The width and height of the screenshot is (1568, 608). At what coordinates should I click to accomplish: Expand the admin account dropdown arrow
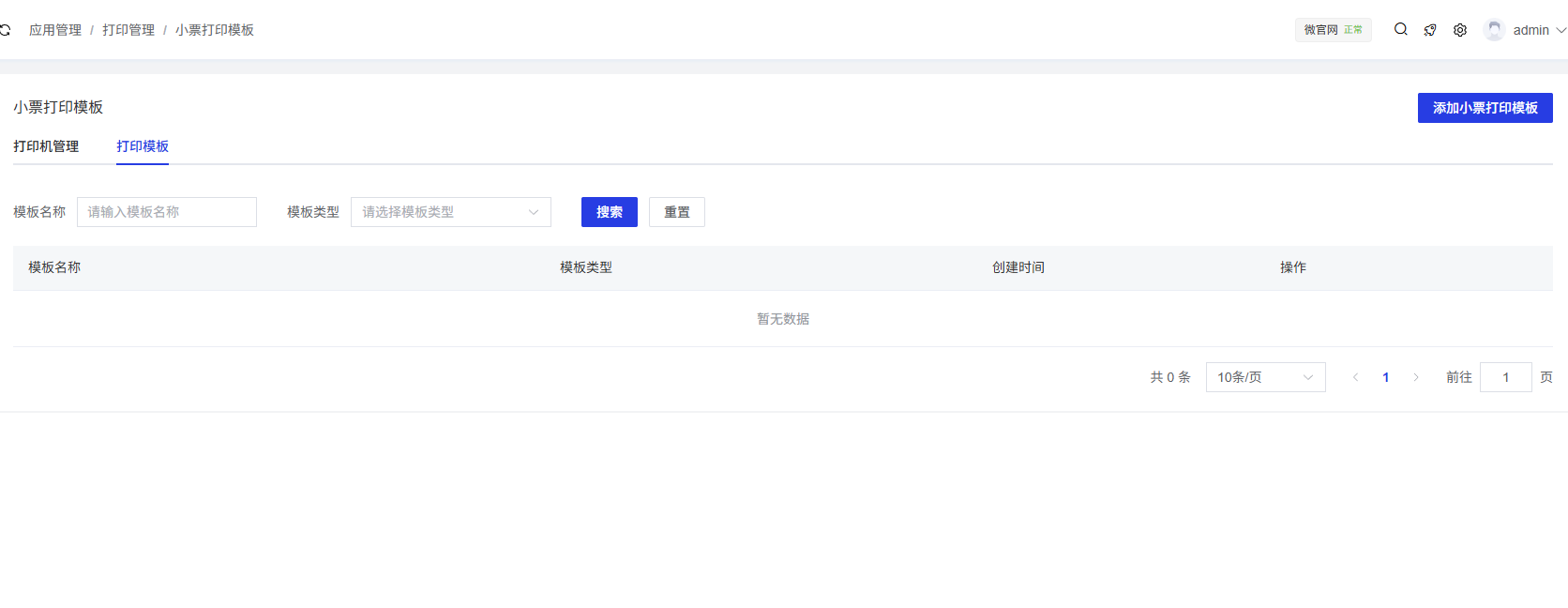pos(1560,30)
